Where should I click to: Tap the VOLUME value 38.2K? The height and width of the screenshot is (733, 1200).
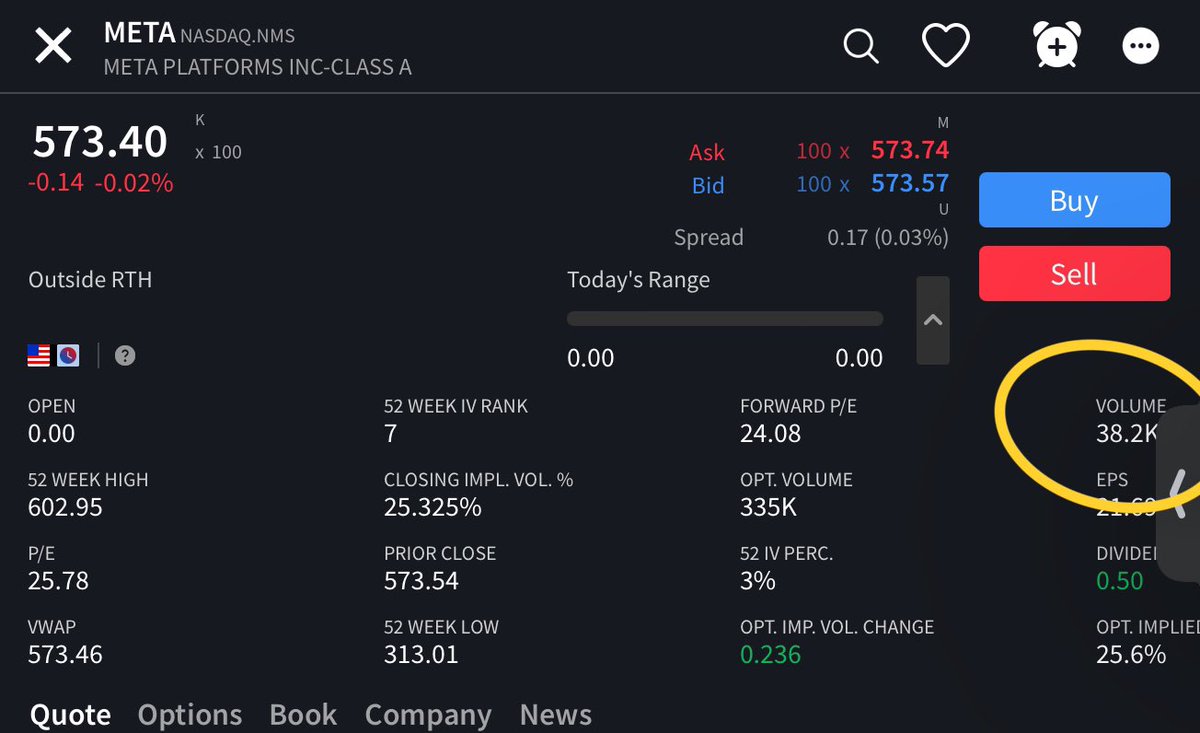click(1127, 433)
